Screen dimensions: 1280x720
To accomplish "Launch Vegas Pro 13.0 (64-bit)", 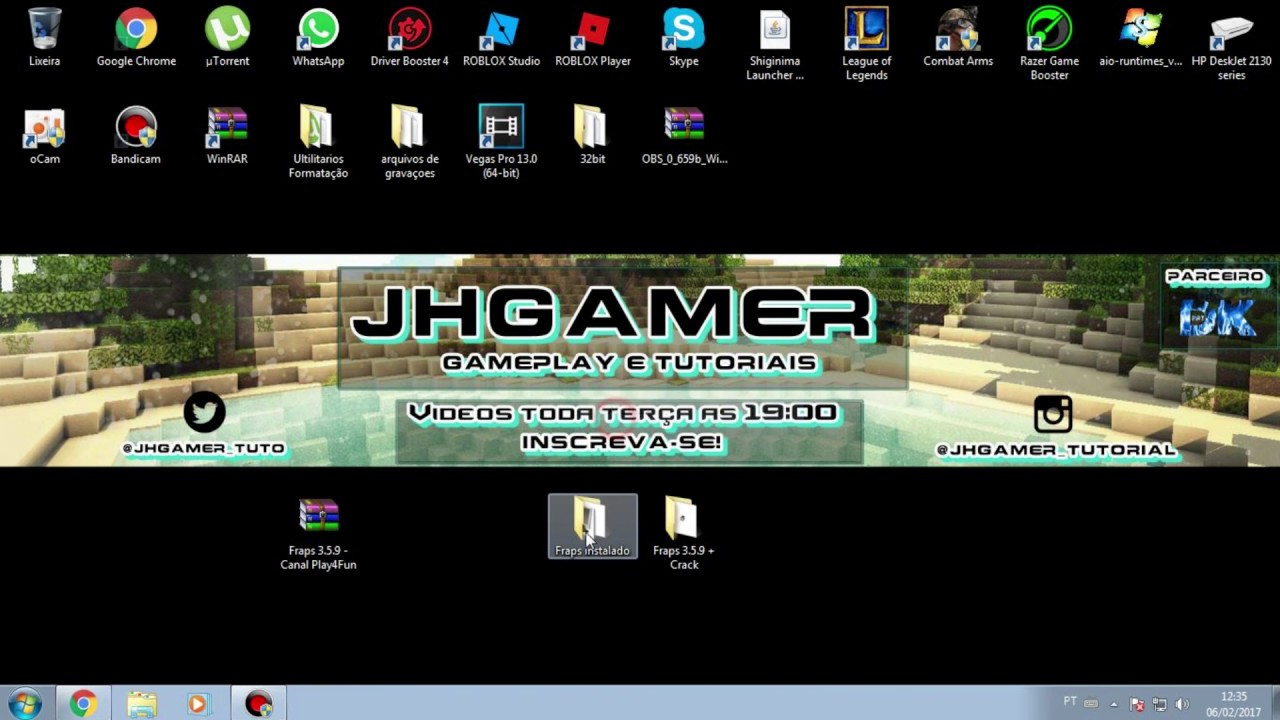I will click(x=501, y=143).
